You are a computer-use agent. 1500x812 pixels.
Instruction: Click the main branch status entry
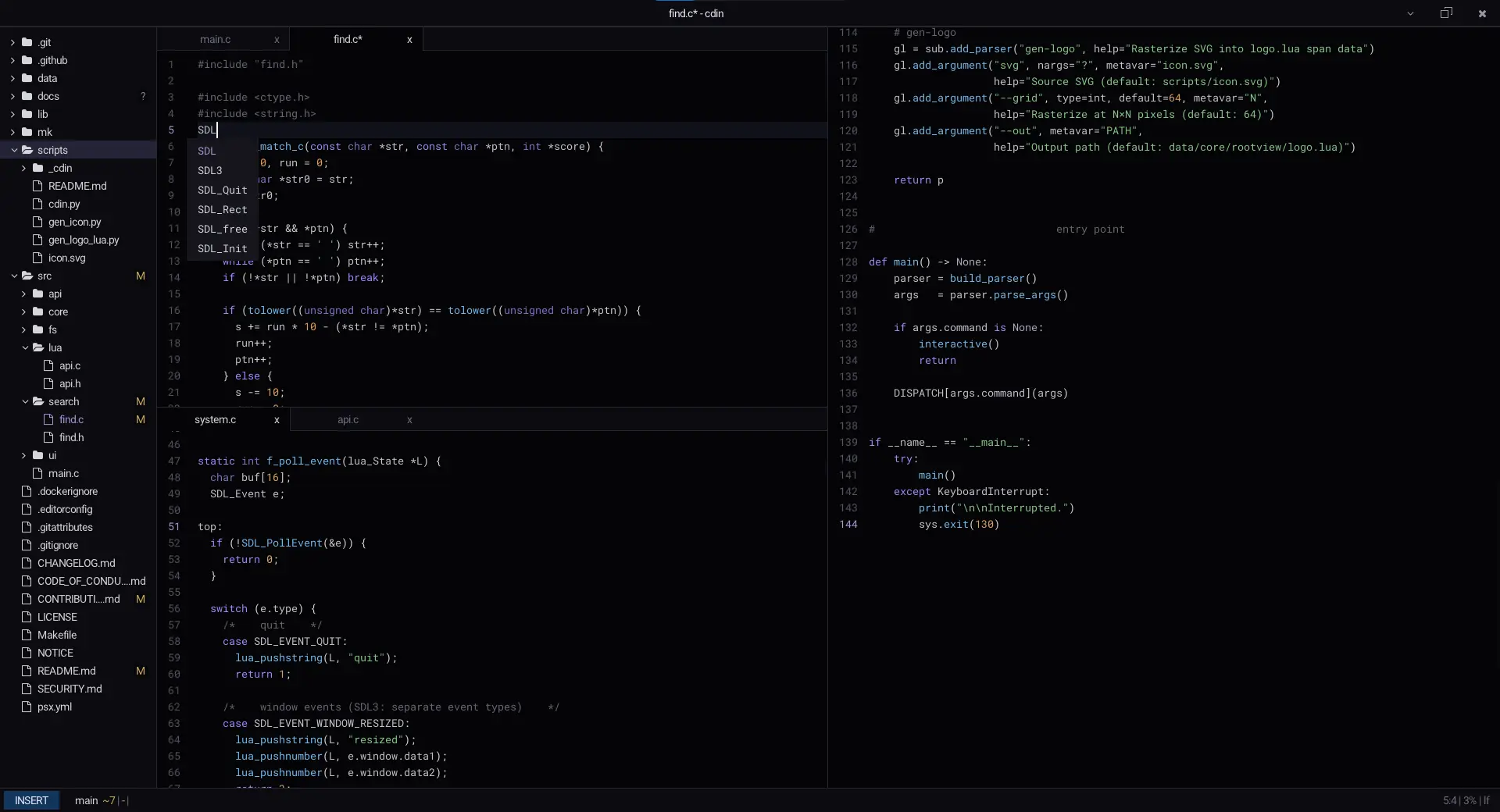tap(86, 800)
